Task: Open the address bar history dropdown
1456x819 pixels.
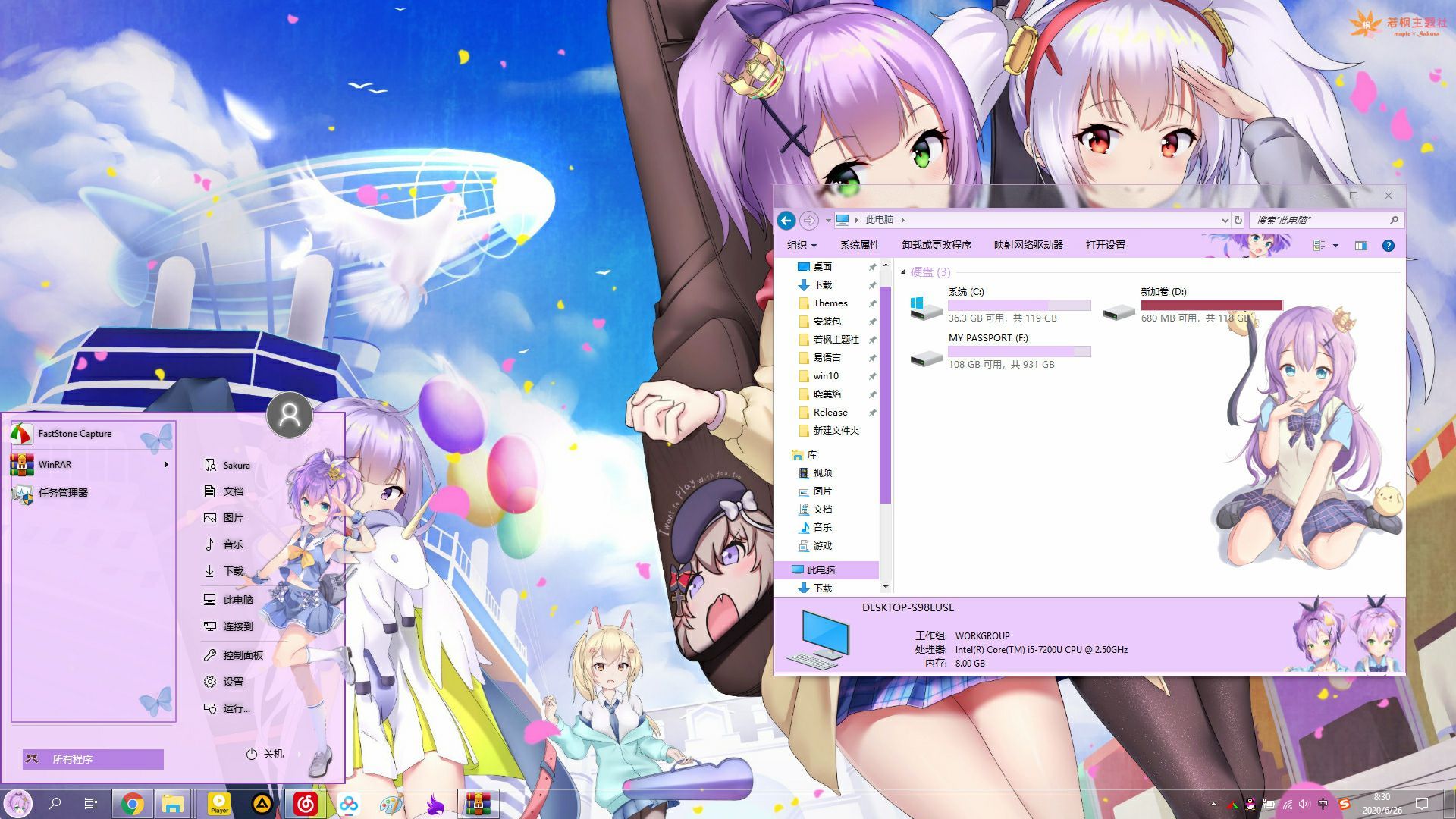Action: (x=1225, y=221)
